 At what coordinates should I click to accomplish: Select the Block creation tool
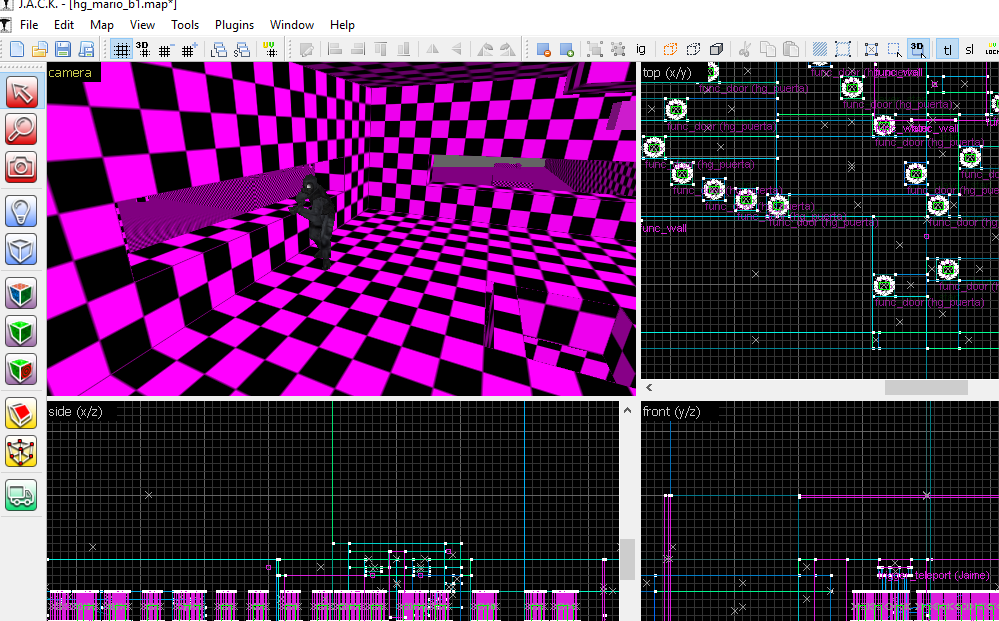(21, 248)
